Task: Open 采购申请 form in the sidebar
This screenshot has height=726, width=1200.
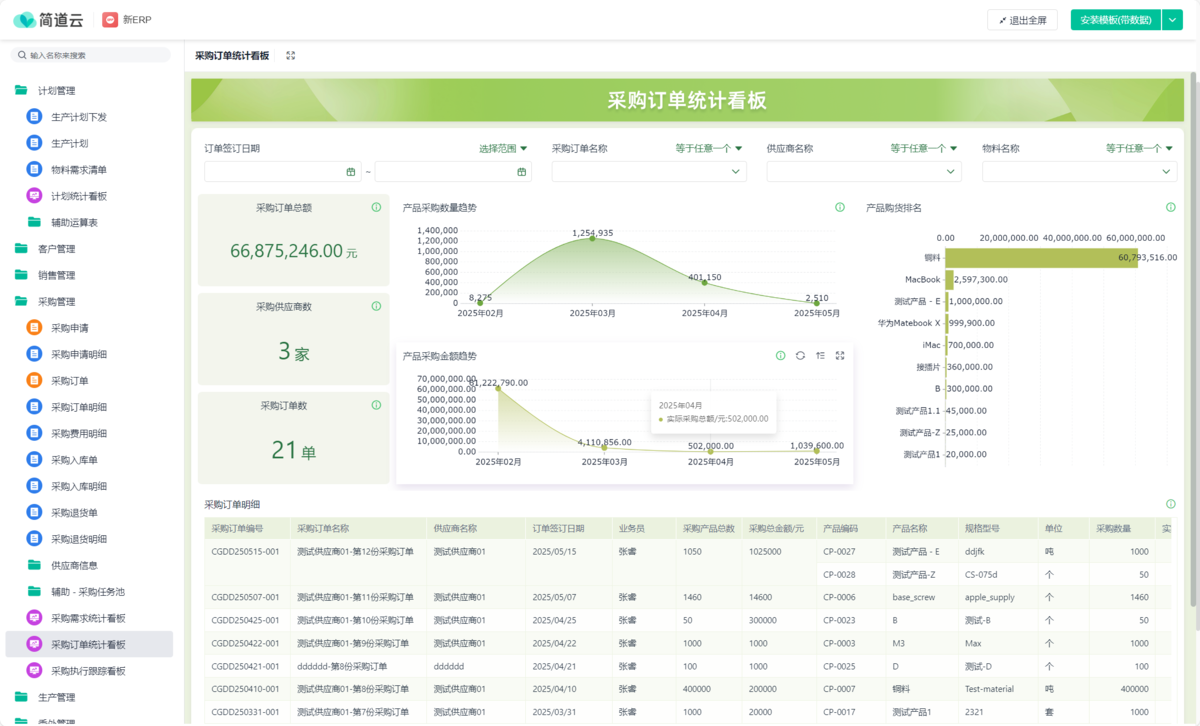Action: pyautogui.click(x=70, y=328)
